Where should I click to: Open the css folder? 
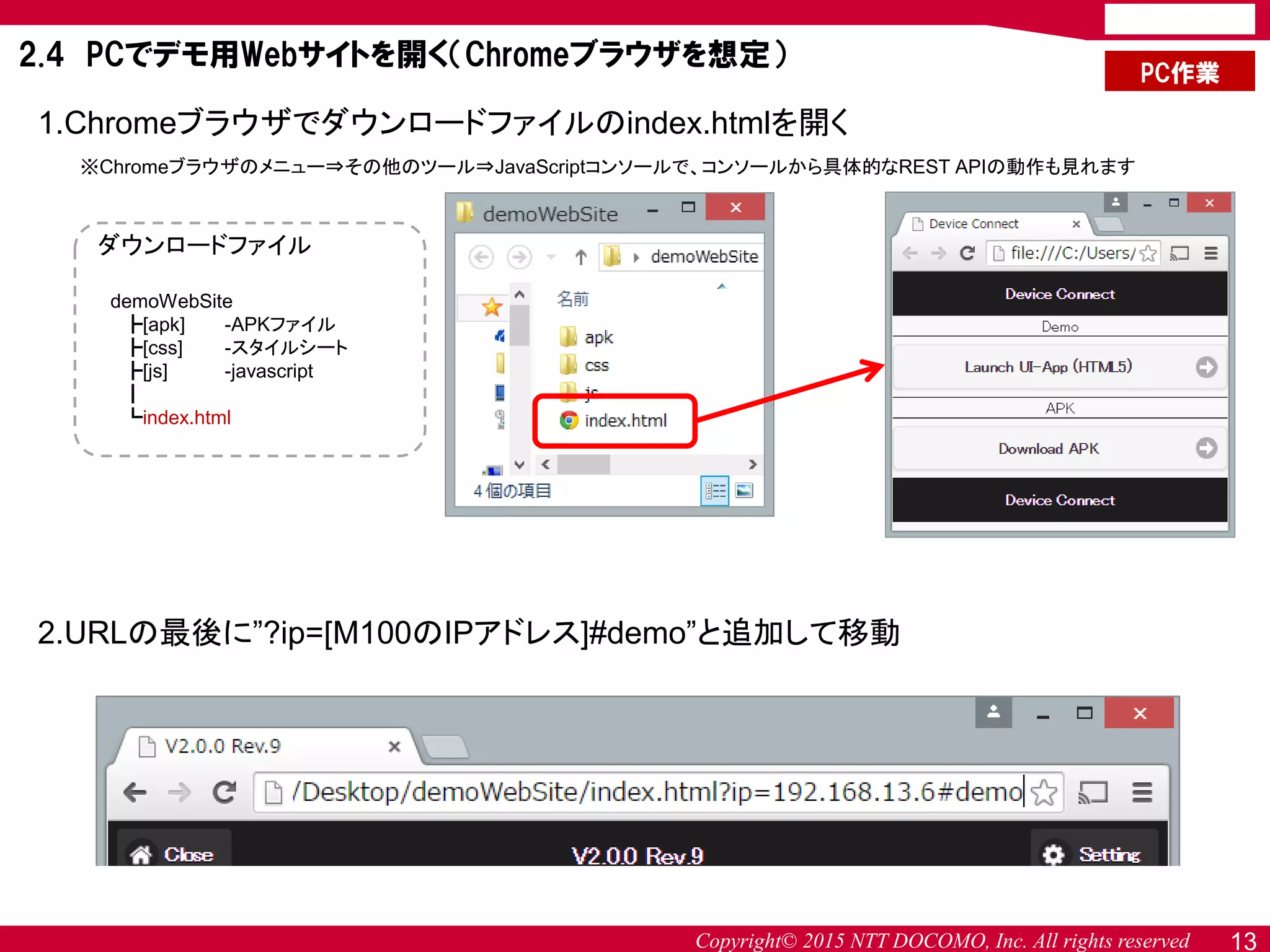coord(584,365)
